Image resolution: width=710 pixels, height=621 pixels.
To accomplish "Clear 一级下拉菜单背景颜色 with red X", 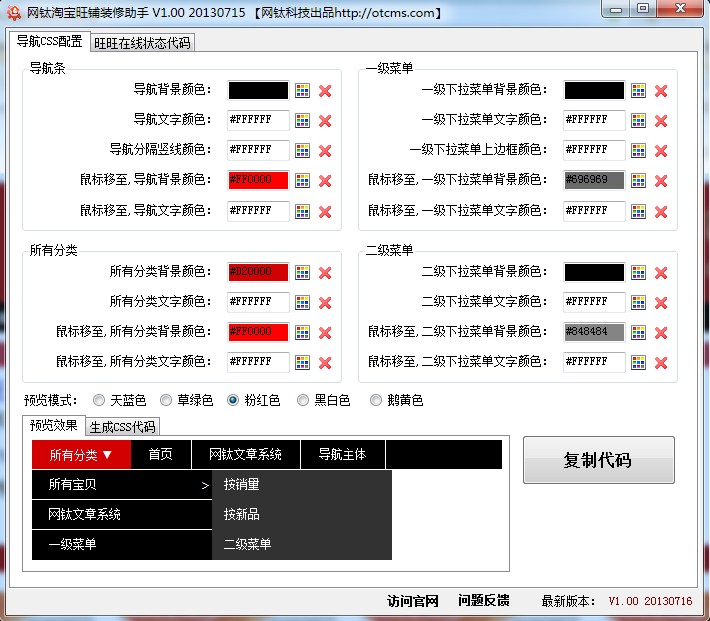I will click(661, 91).
